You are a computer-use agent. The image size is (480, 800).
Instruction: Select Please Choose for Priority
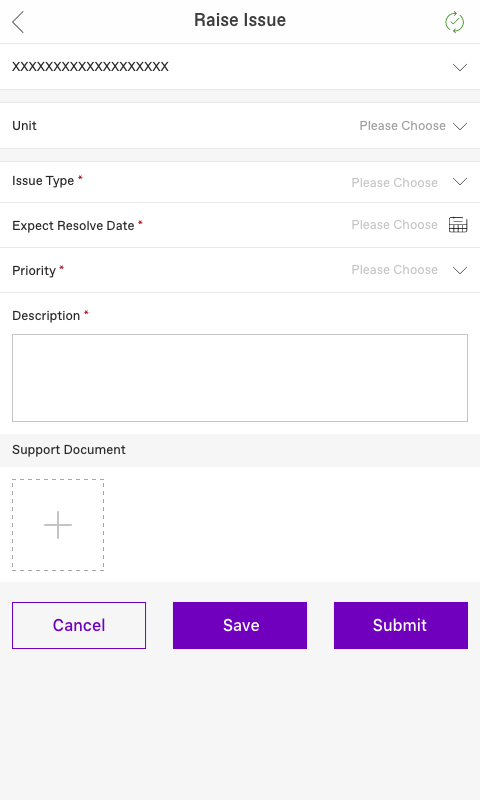click(x=394, y=269)
